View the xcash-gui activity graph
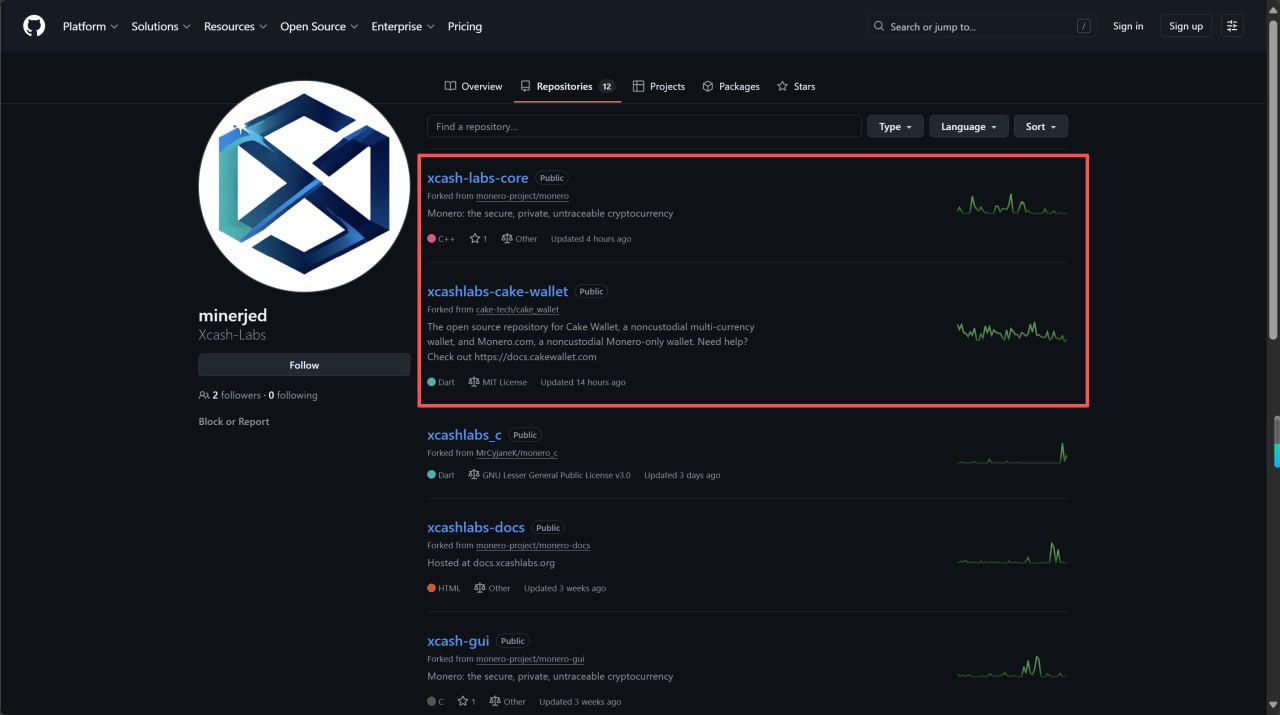1280x715 pixels. pos(1011,667)
